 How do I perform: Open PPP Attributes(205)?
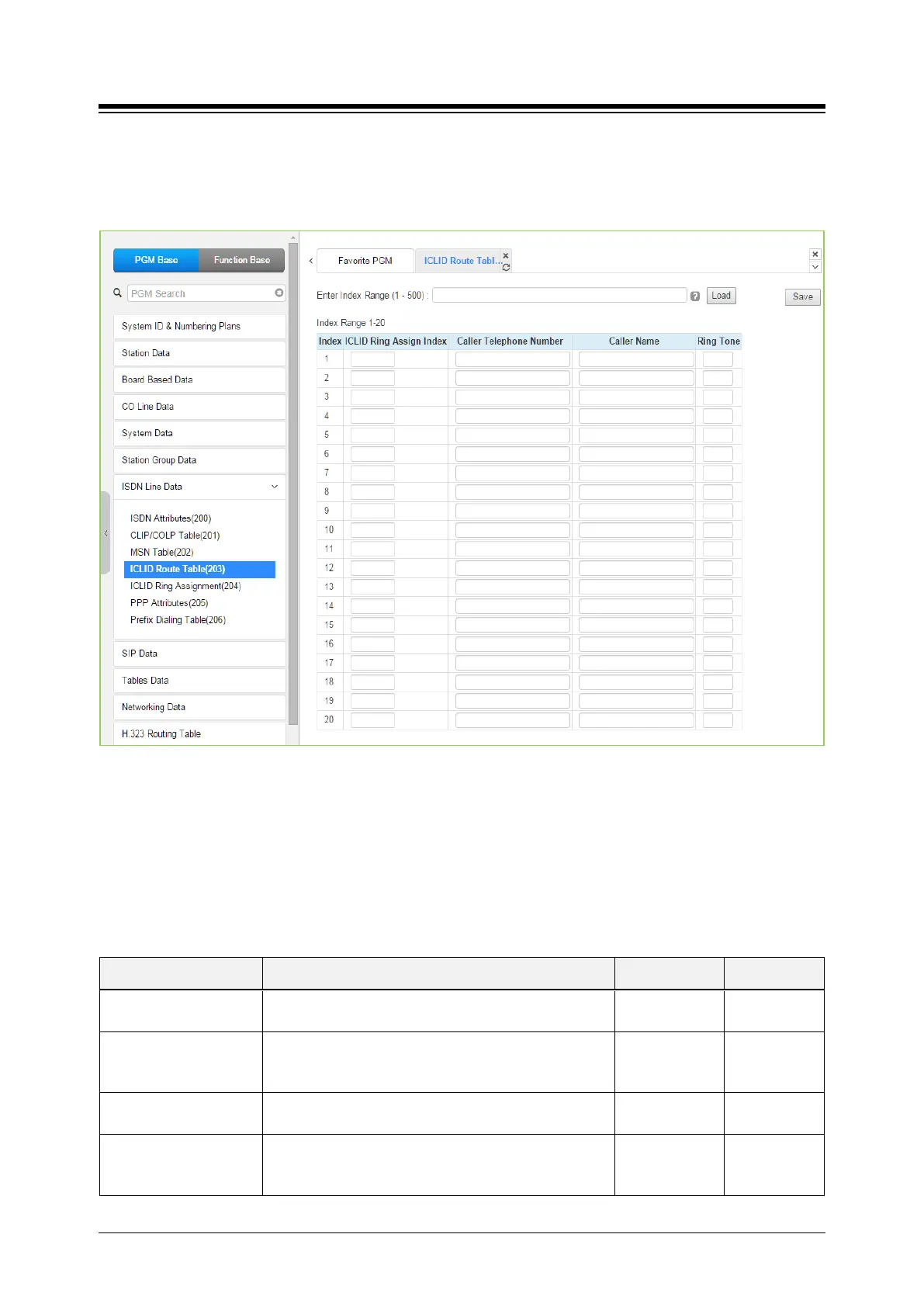tap(169, 603)
